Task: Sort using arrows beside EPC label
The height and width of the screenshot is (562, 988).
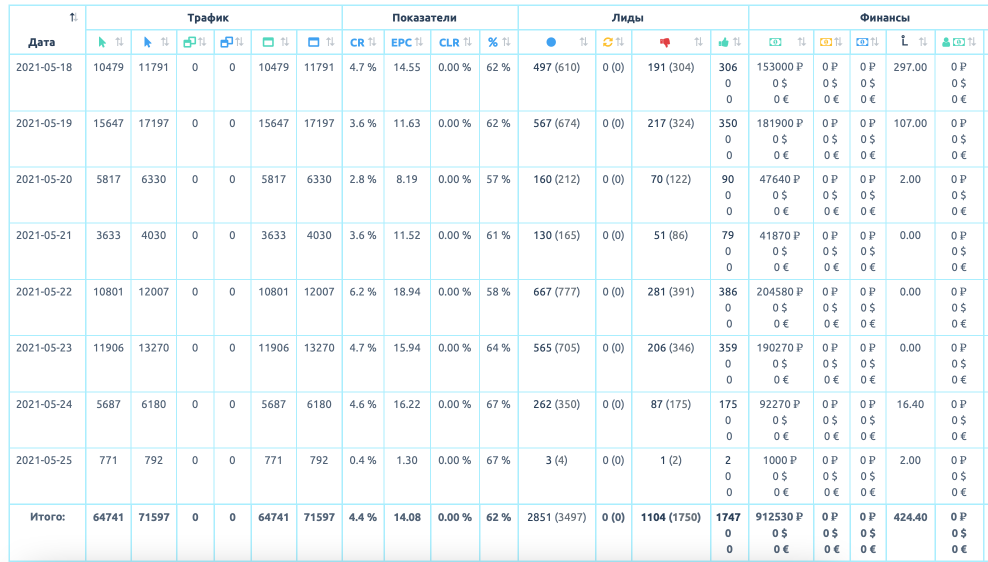Action: pos(419,42)
